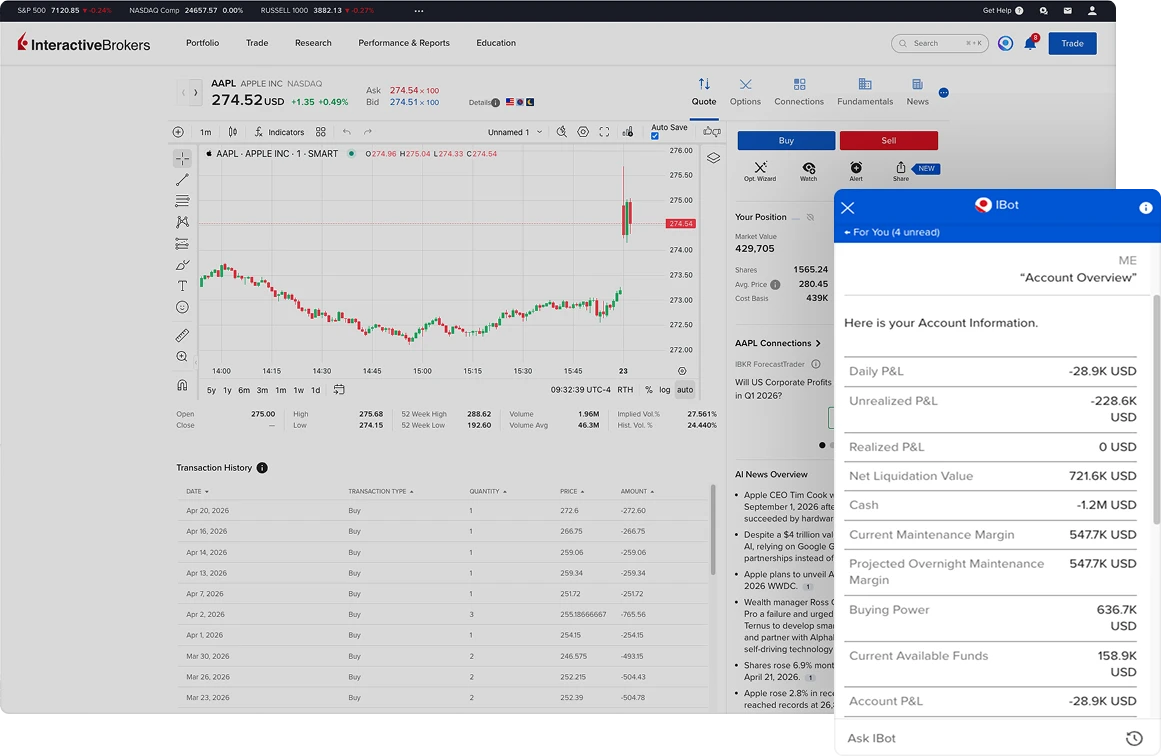Select the ruler measure tool
Viewport: 1161px width, 756px height.
[182, 335]
